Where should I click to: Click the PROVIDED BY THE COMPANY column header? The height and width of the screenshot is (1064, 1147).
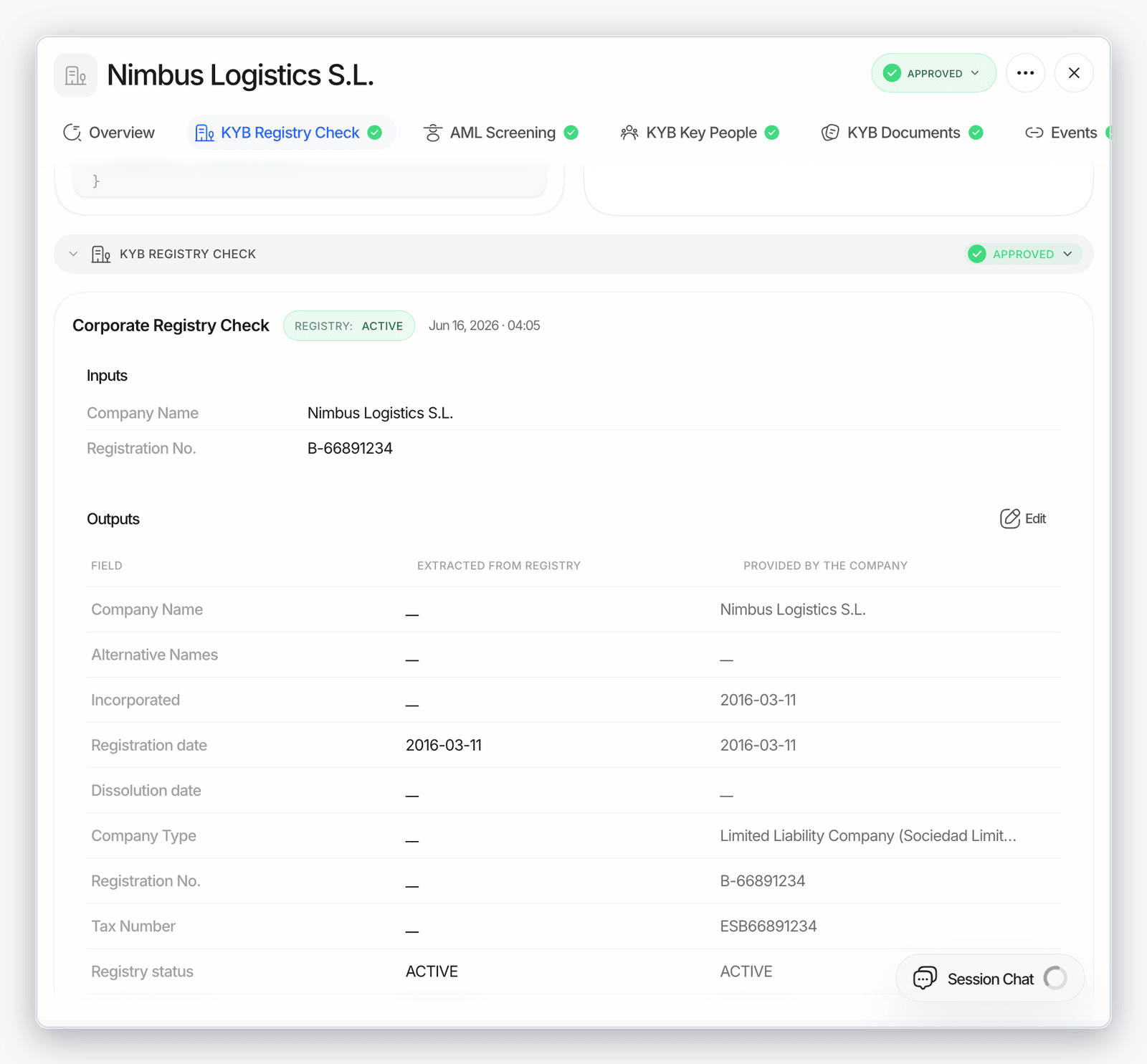(825, 566)
